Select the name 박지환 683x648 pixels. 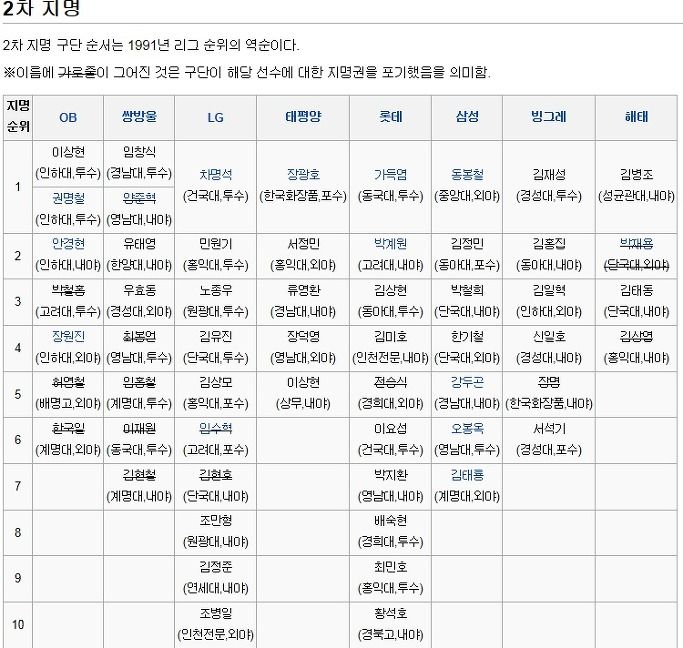click(x=391, y=475)
